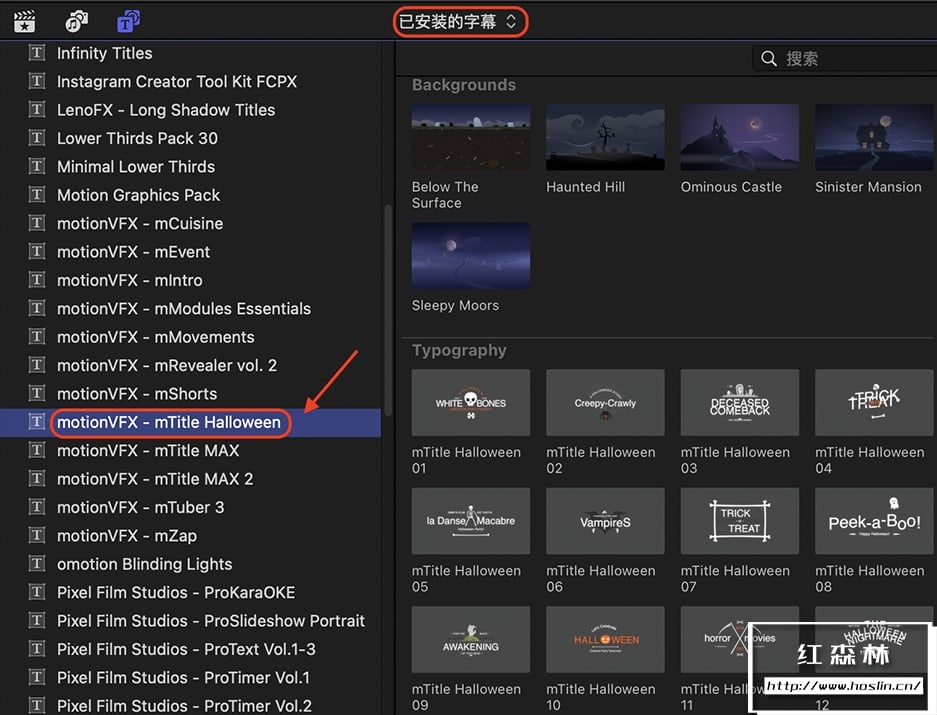
Task: Open the Photos and Audio sidebar icon
Action: [76, 22]
